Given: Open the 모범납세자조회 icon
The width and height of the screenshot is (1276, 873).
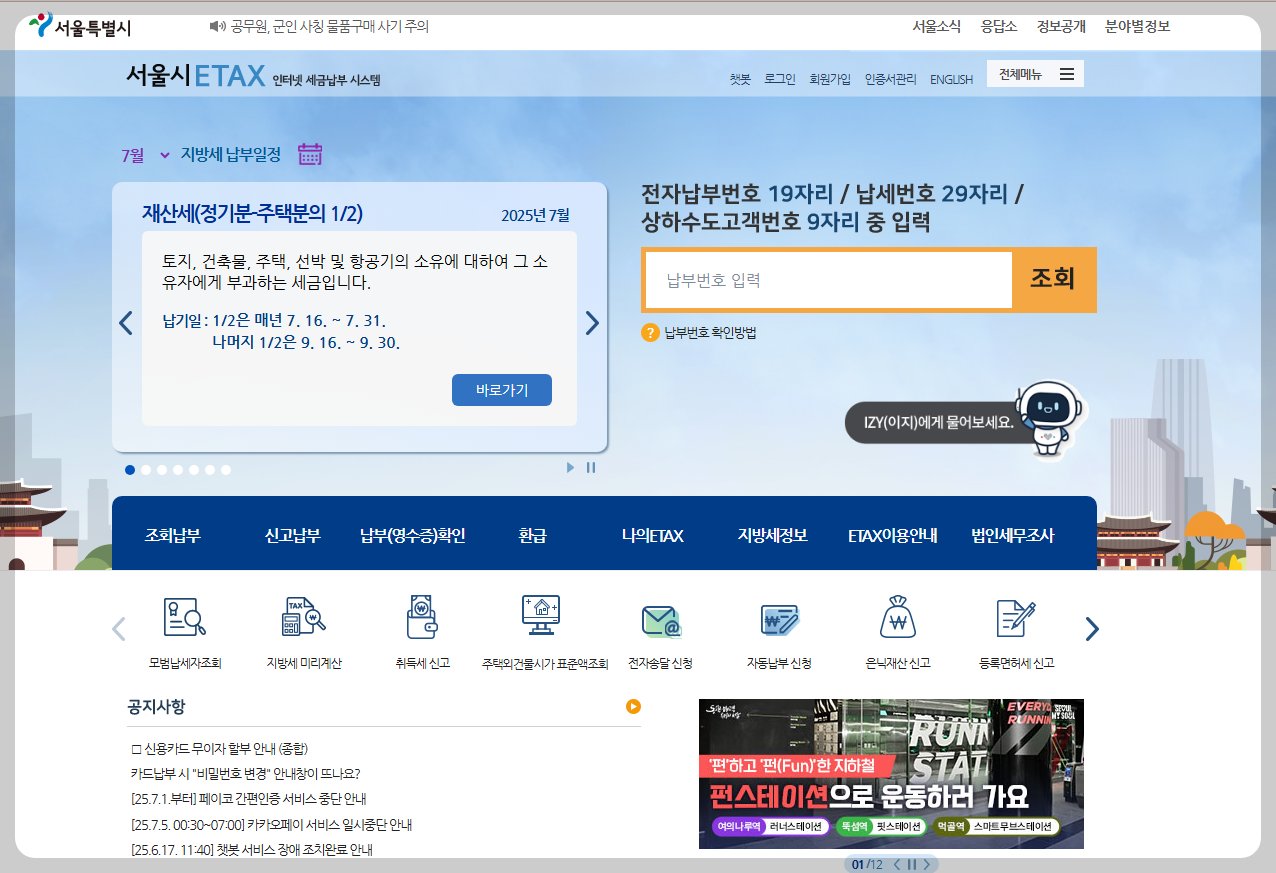Looking at the screenshot, I should [x=185, y=618].
